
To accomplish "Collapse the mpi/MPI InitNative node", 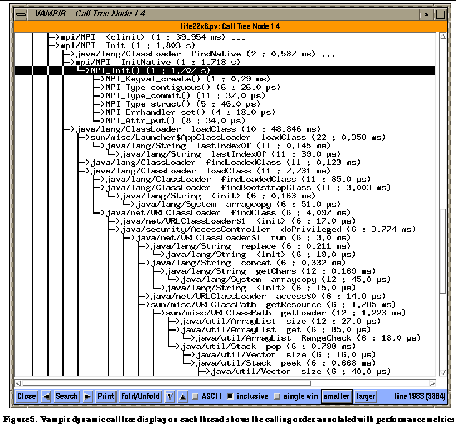I will pyautogui.click(x=70, y=62).
